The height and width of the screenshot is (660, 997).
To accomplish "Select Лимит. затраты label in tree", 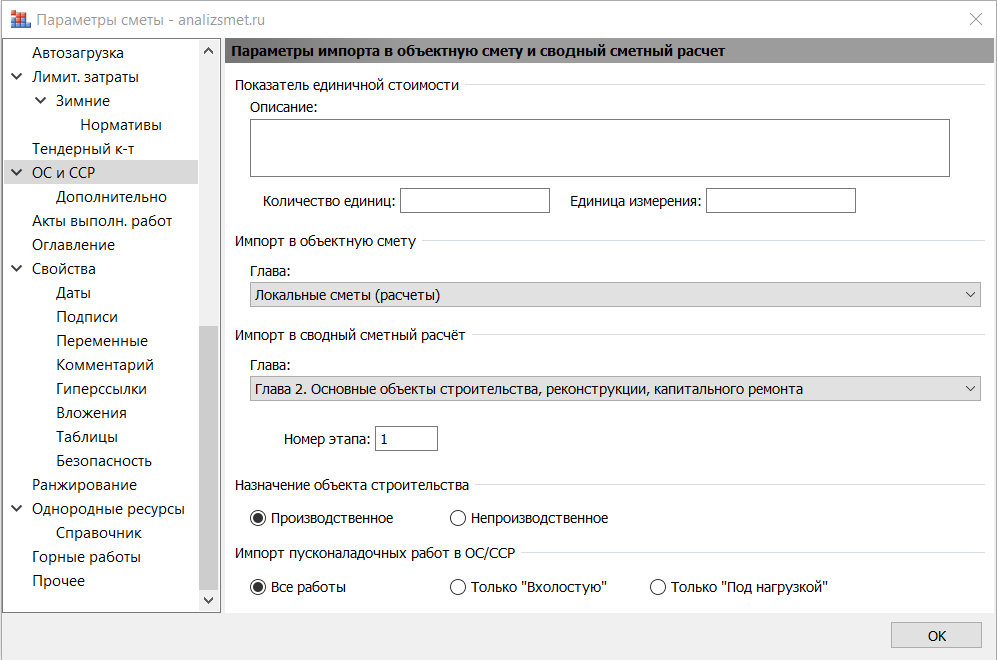I will point(85,77).
